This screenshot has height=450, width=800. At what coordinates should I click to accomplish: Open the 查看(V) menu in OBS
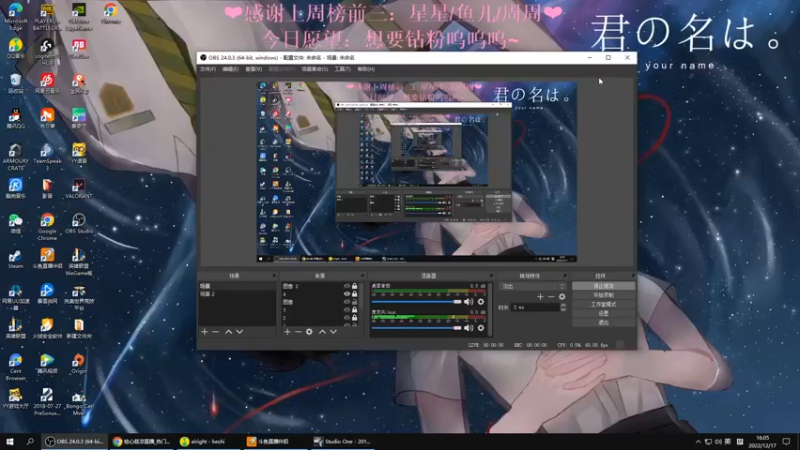click(254, 69)
